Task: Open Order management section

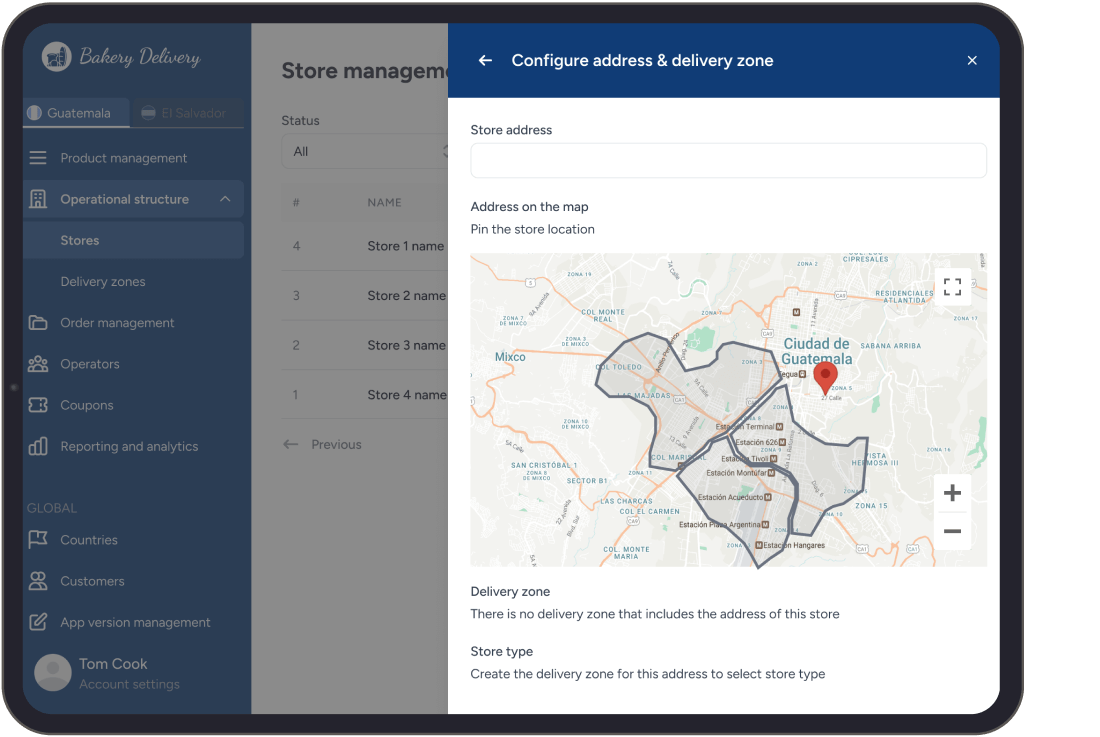Action: pos(117,323)
